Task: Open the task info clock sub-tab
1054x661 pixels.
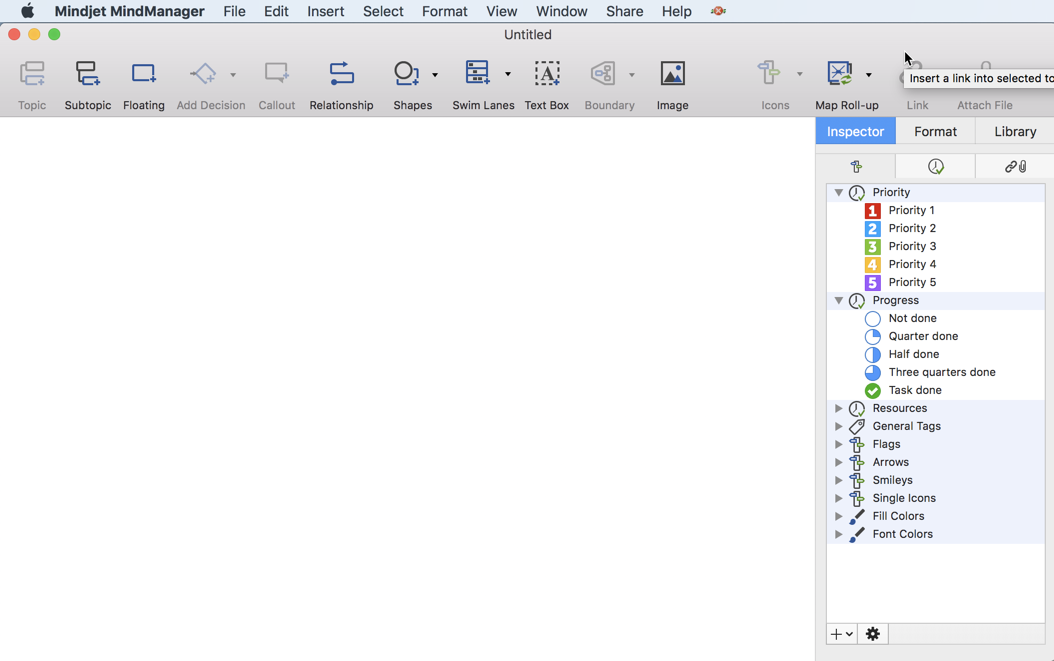Action: click(x=935, y=166)
